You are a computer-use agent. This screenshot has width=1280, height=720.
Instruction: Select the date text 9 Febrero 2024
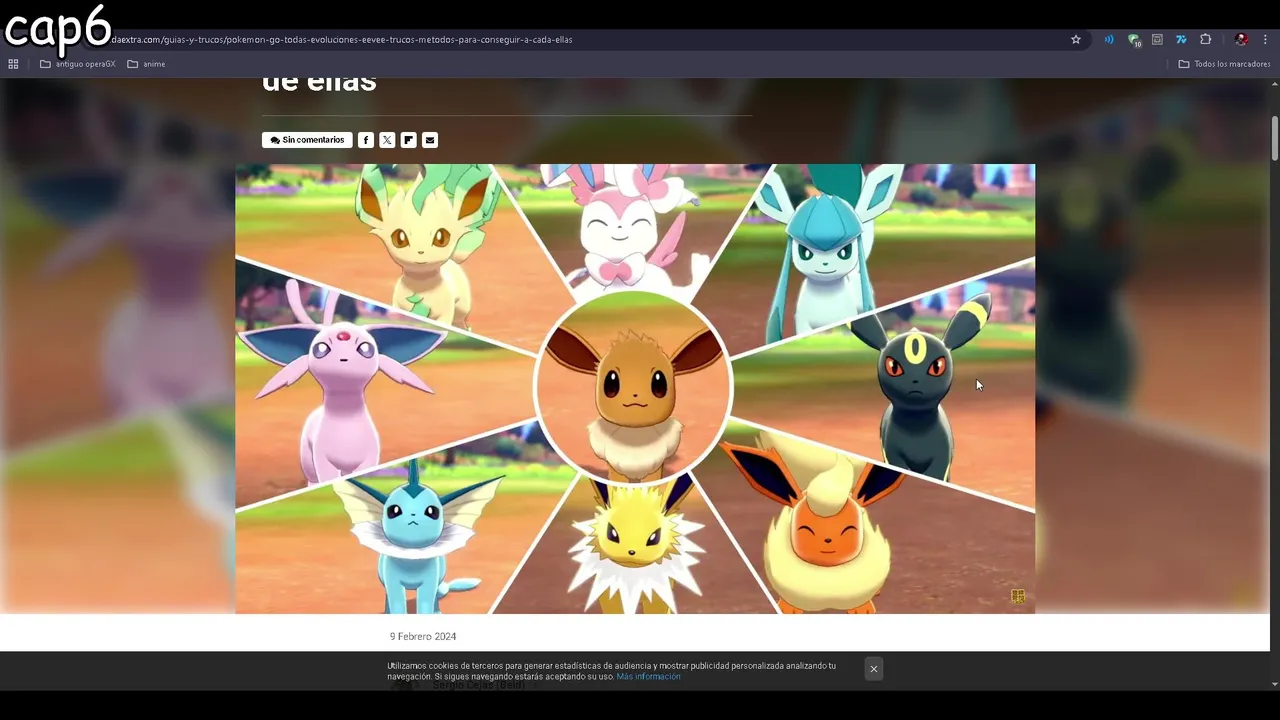(423, 637)
